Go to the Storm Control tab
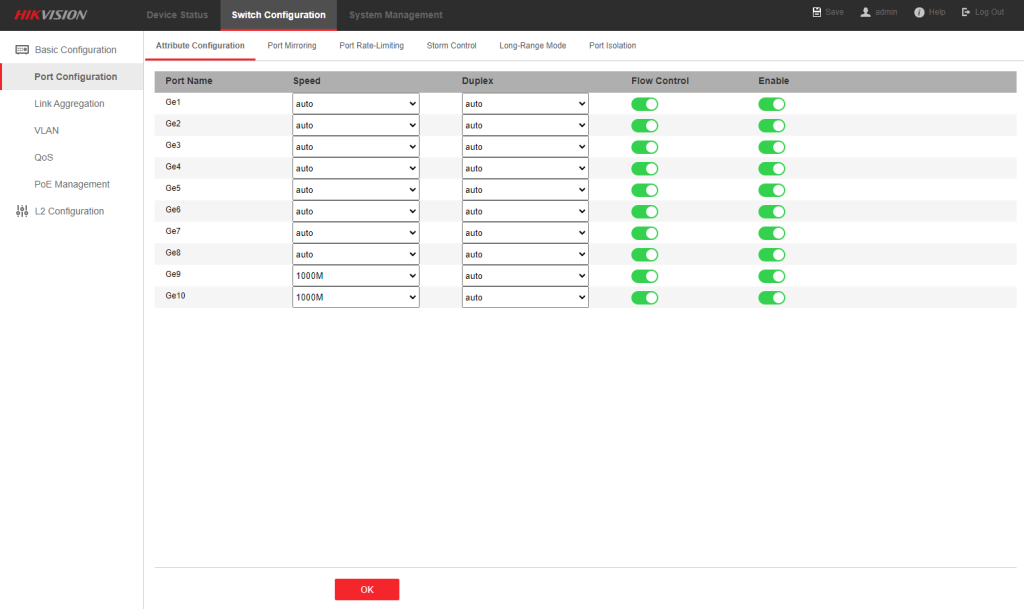Viewport: 1024px width, 609px height. [x=451, y=46]
